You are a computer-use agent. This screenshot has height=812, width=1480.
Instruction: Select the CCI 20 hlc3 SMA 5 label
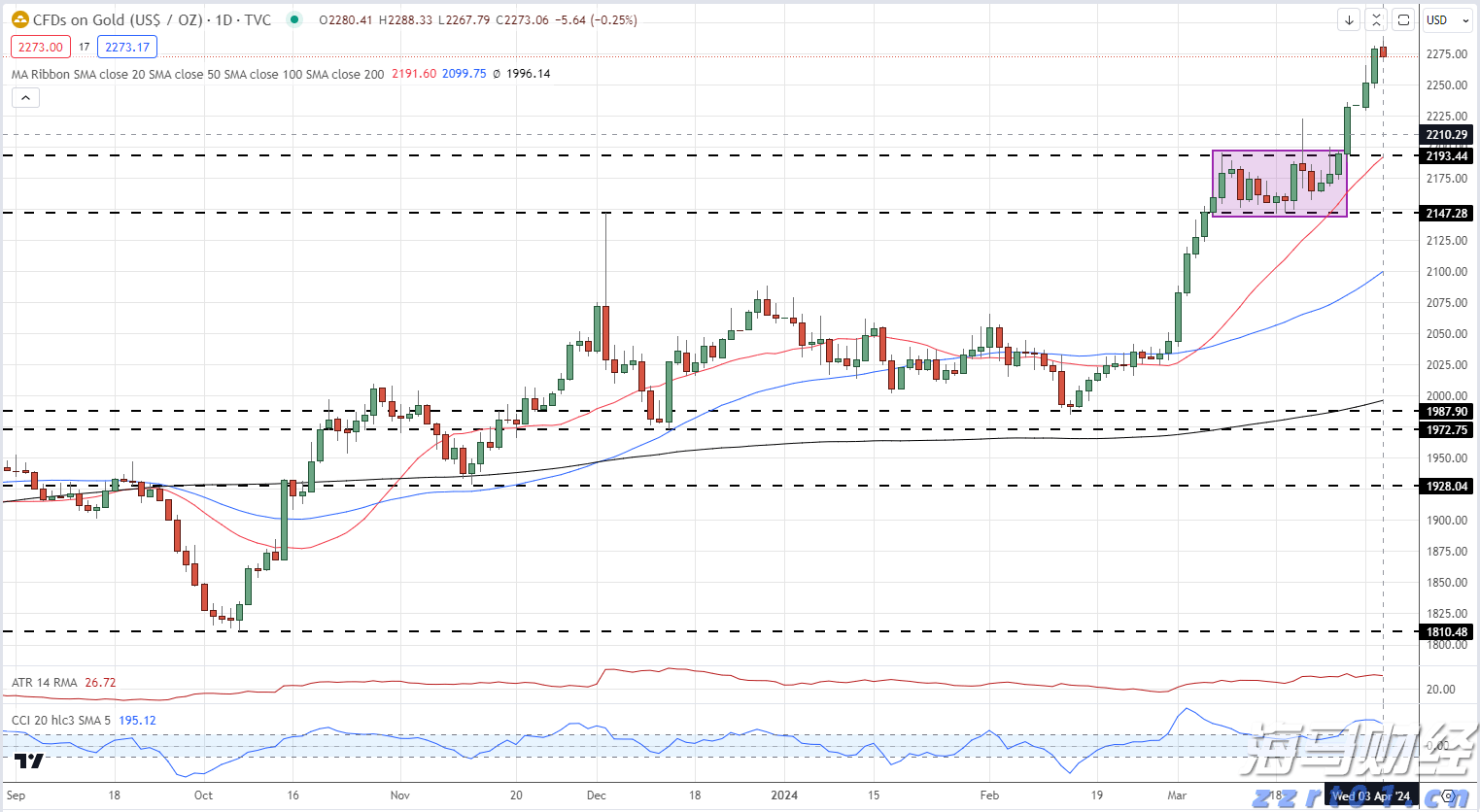61,721
